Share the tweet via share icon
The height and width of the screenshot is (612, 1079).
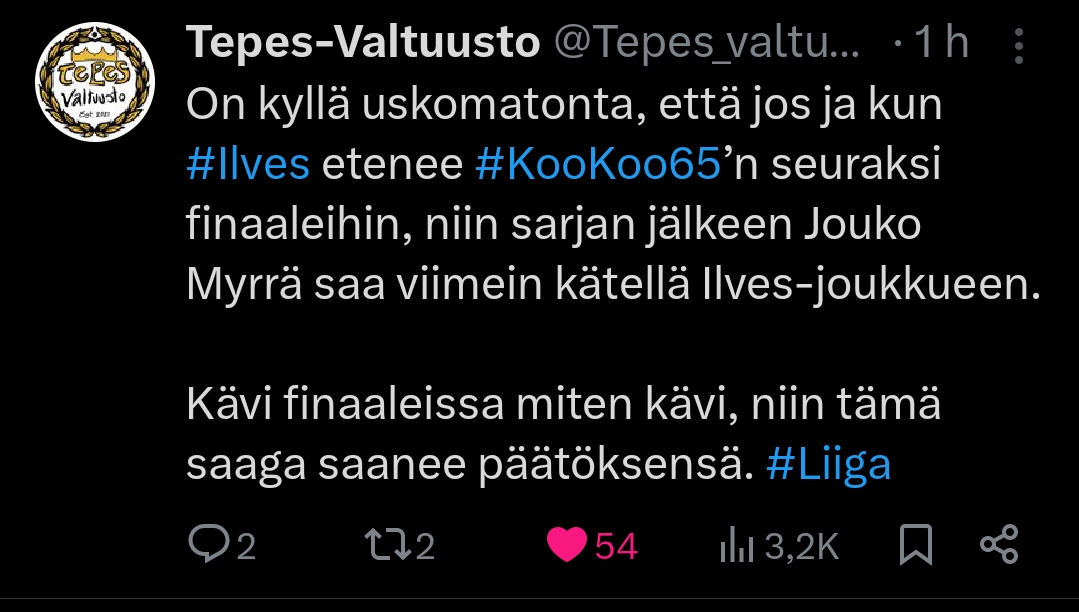(x=998, y=545)
